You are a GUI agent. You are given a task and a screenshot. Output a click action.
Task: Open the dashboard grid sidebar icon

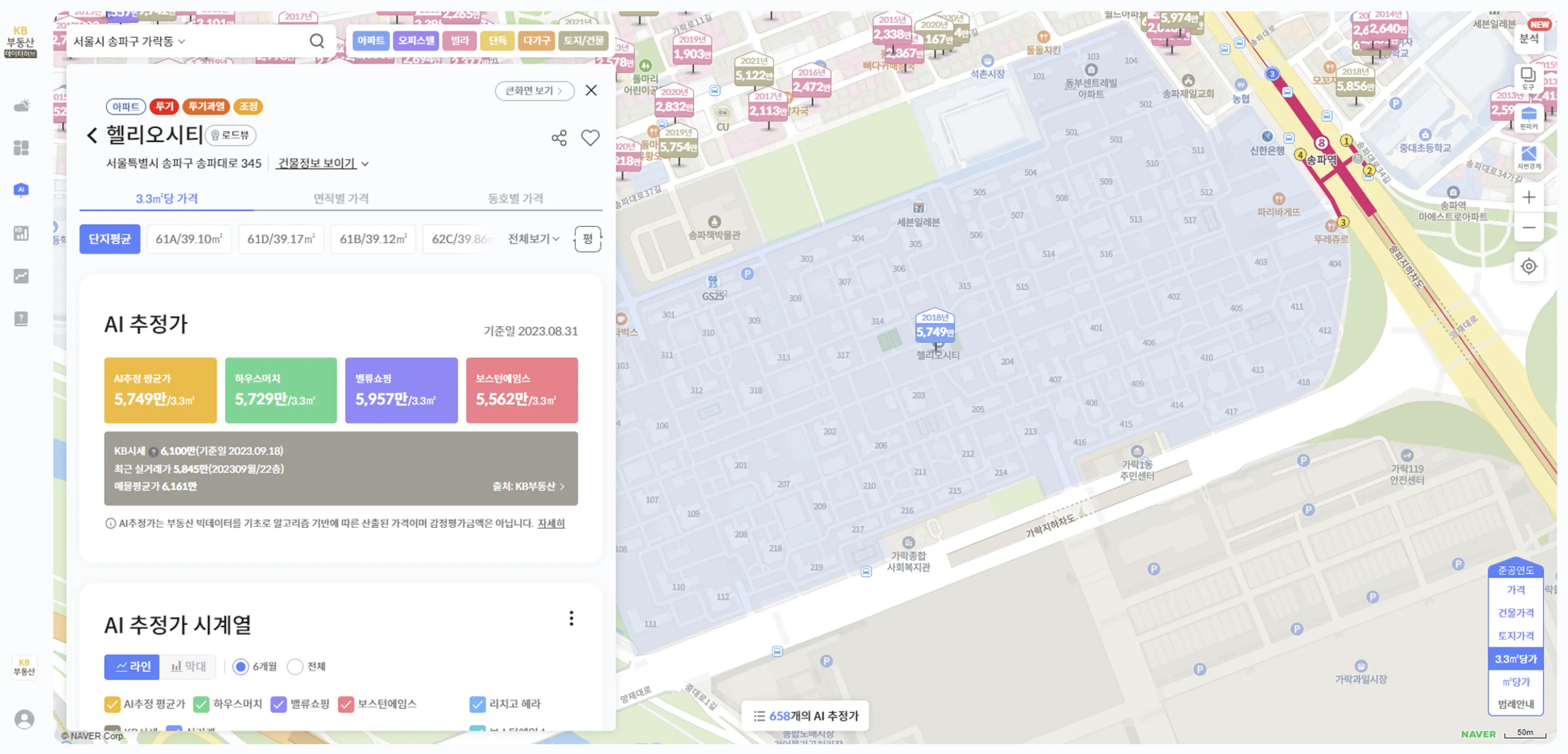[x=21, y=148]
